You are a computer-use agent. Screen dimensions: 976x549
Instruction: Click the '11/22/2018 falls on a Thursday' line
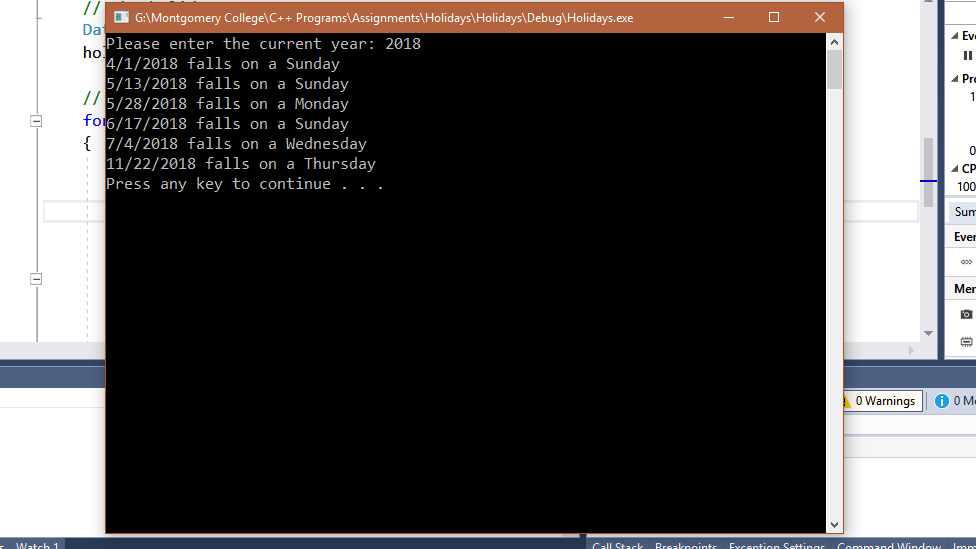coord(241,164)
